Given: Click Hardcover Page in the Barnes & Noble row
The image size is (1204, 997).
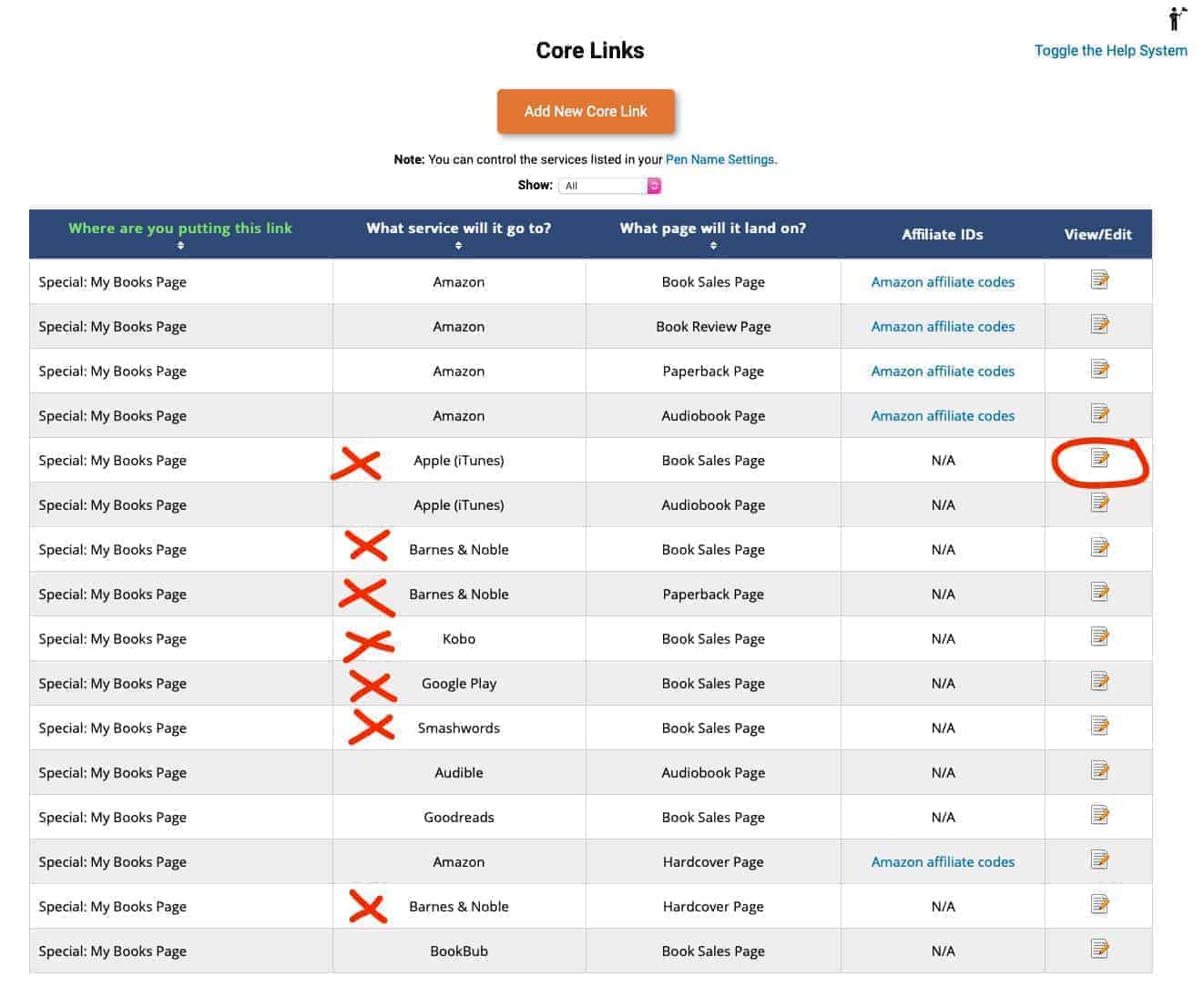Looking at the screenshot, I should [x=713, y=907].
